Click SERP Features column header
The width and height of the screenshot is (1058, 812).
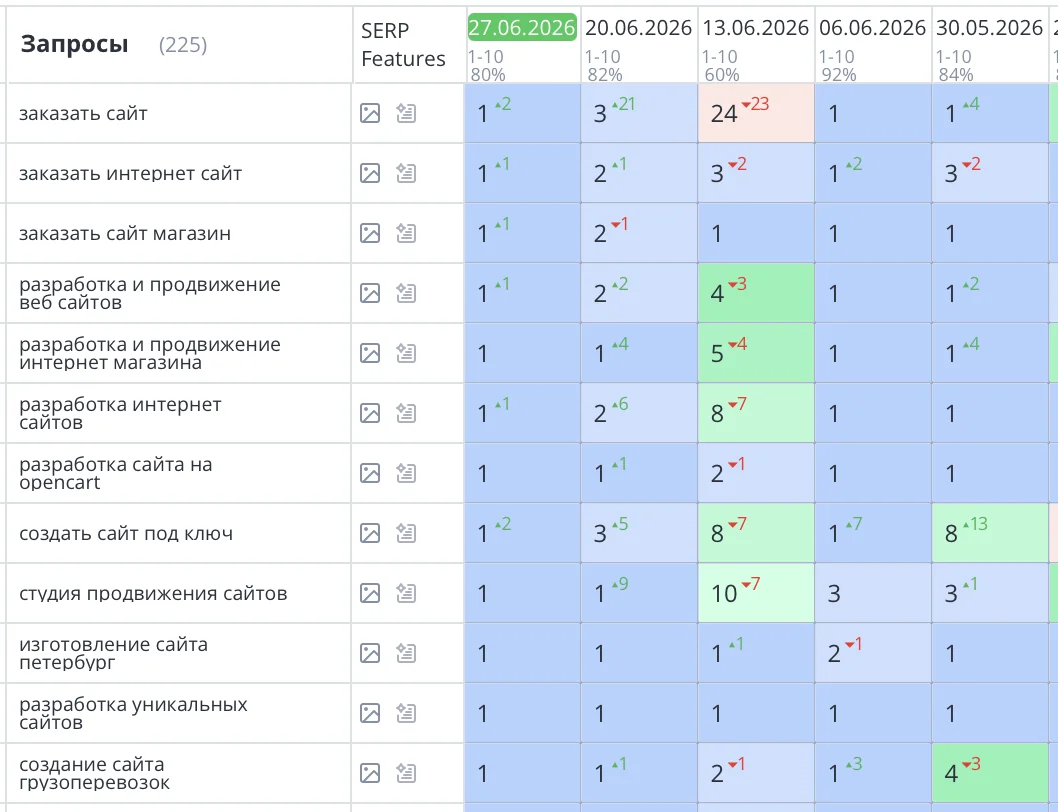click(403, 45)
